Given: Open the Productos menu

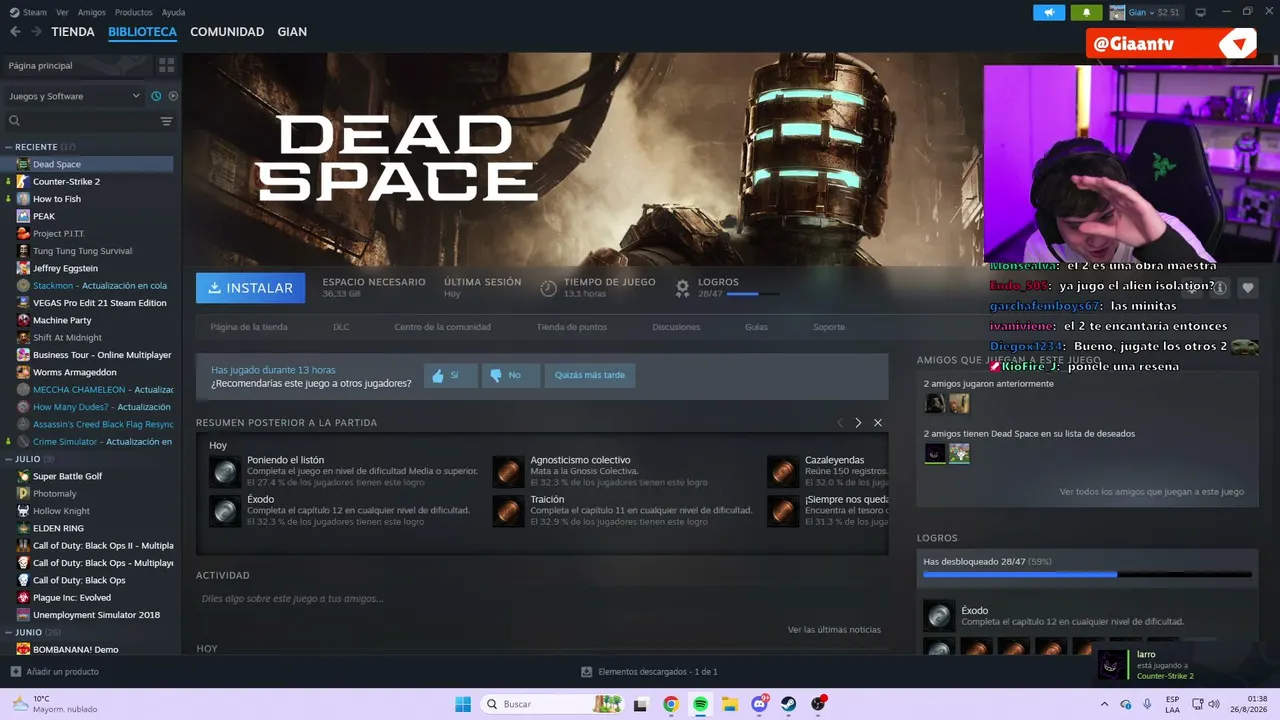Looking at the screenshot, I should pyautogui.click(x=134, y=12).
